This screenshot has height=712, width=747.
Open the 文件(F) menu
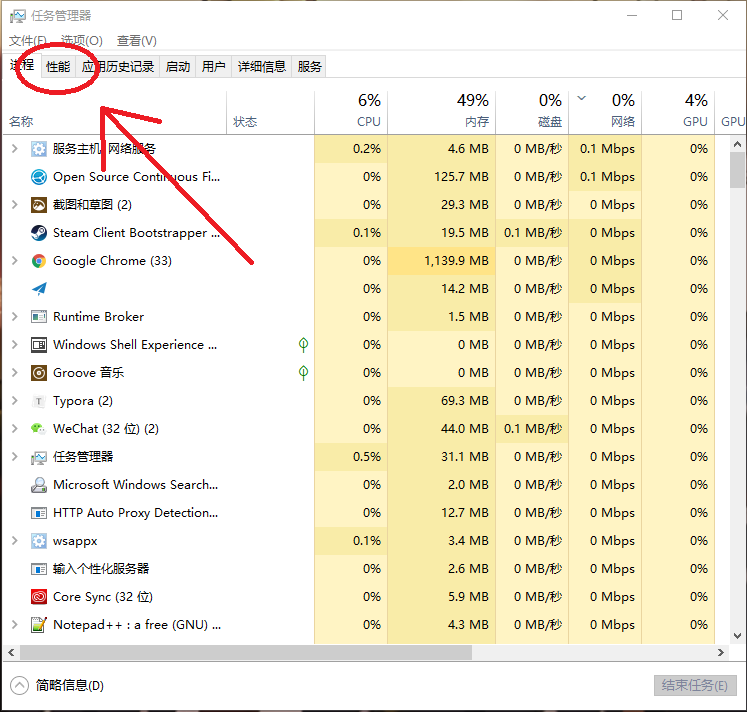tap(28, 41)
